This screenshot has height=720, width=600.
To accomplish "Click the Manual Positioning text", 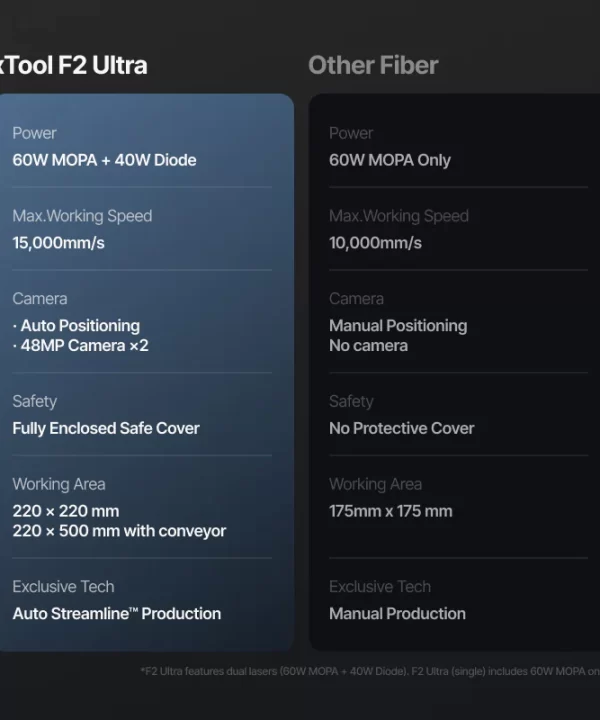I will click(x=398, y=326).
